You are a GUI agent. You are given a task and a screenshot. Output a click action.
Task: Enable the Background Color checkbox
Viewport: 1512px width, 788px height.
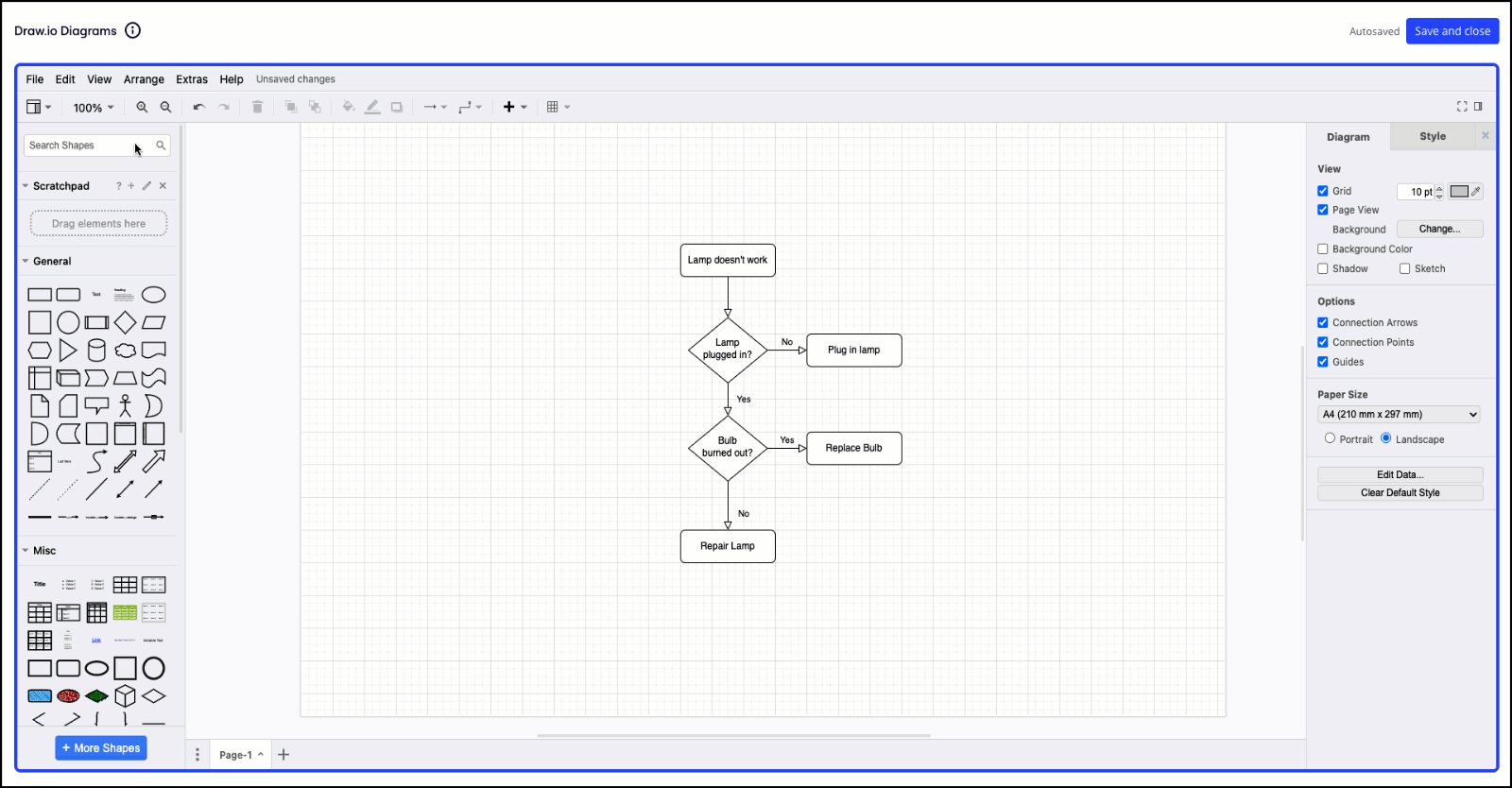coord(1323,249)
